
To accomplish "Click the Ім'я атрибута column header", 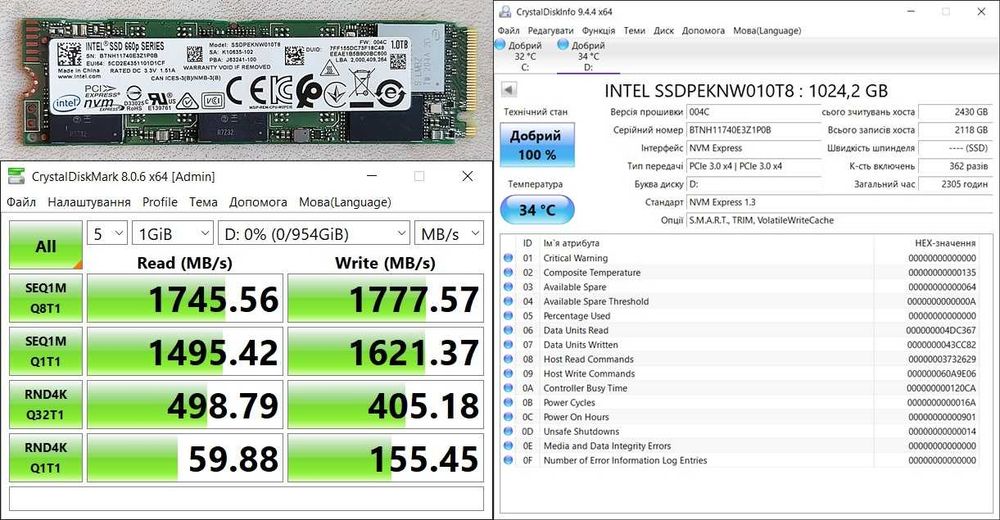I will coord(571,243).
